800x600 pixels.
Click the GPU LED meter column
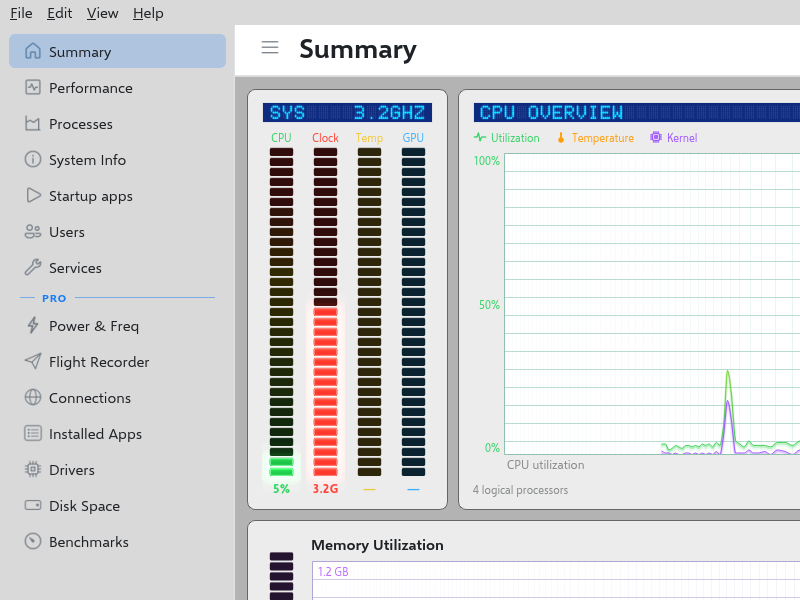coord(413,312)
